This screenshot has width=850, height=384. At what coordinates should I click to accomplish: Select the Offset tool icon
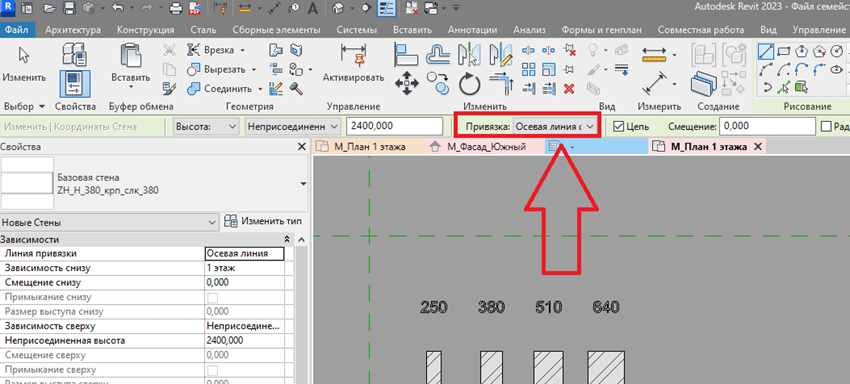coord(437,54)
